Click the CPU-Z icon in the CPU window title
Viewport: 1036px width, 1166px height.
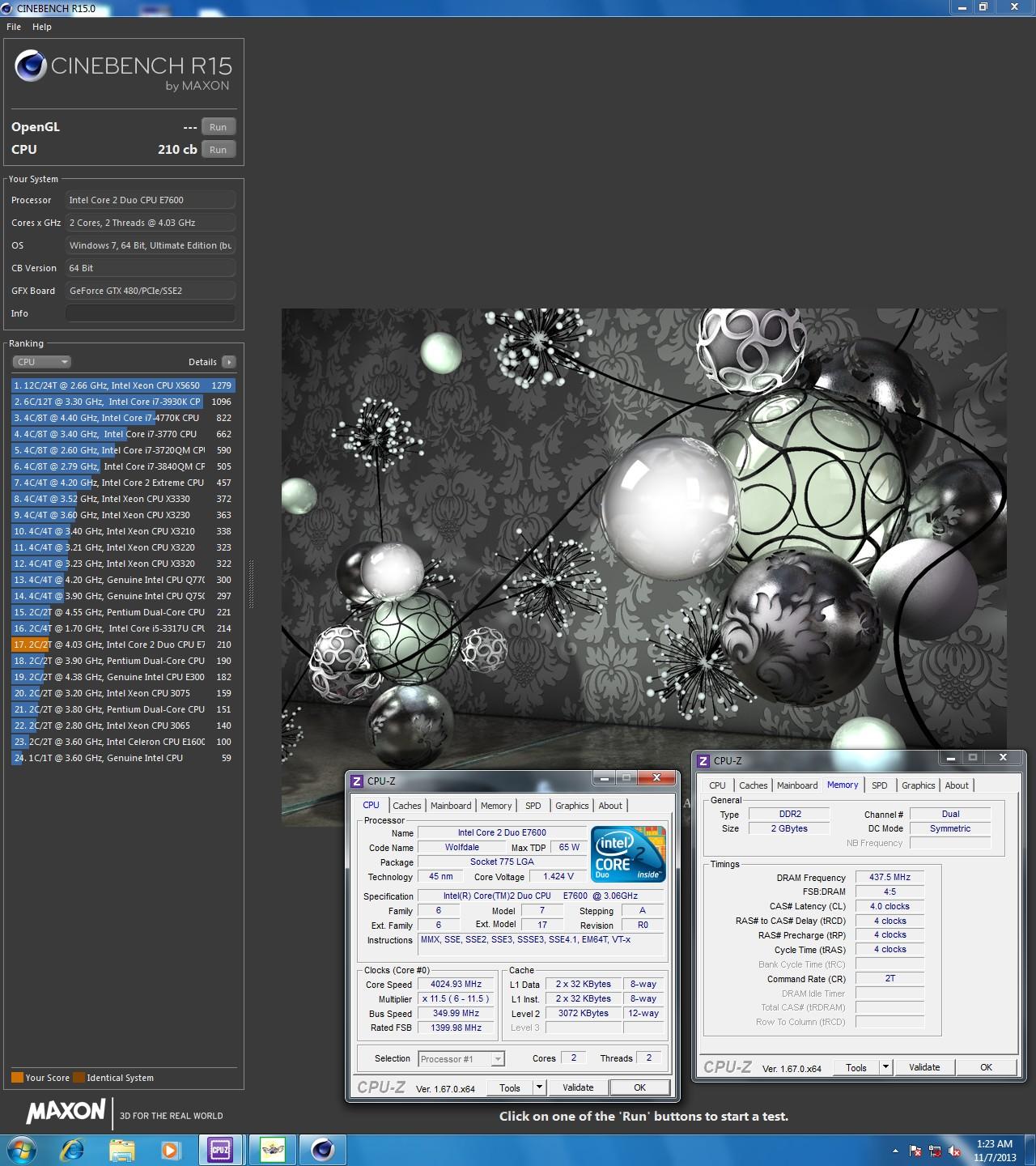(356, 781)
